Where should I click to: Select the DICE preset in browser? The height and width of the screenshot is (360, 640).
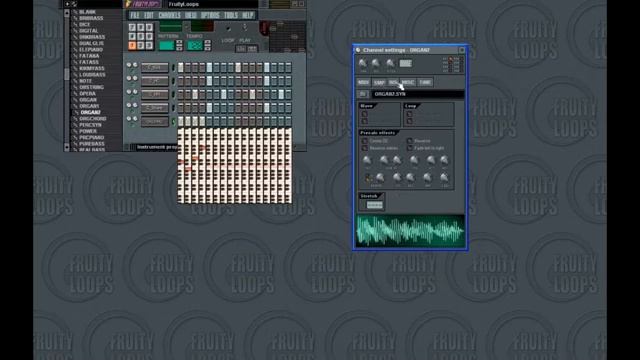84,24
